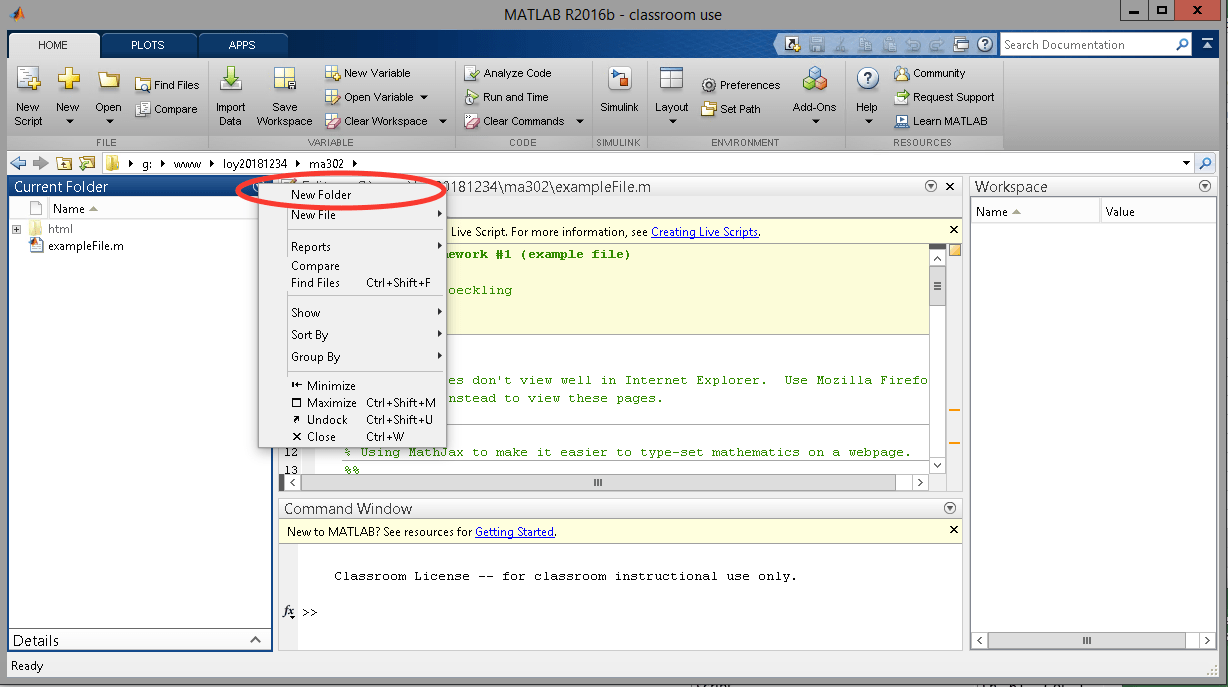The image size is (1228, 687).
Task: Open Preferences gear in the ribbon
Action: coord(741,85)
